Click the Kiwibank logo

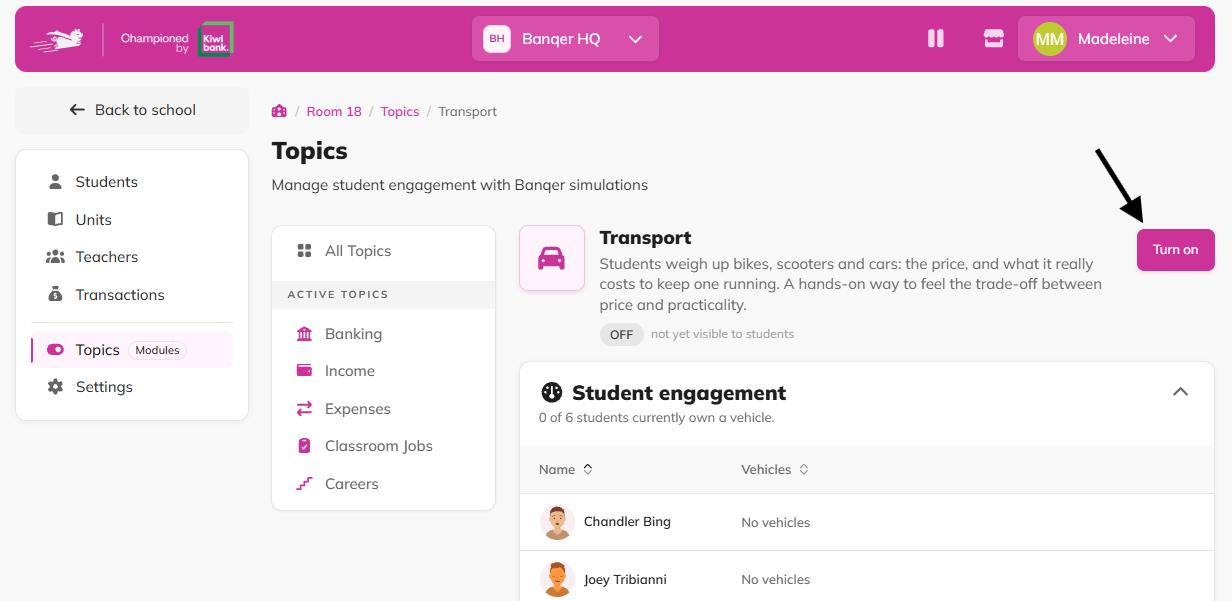[215, 39]
